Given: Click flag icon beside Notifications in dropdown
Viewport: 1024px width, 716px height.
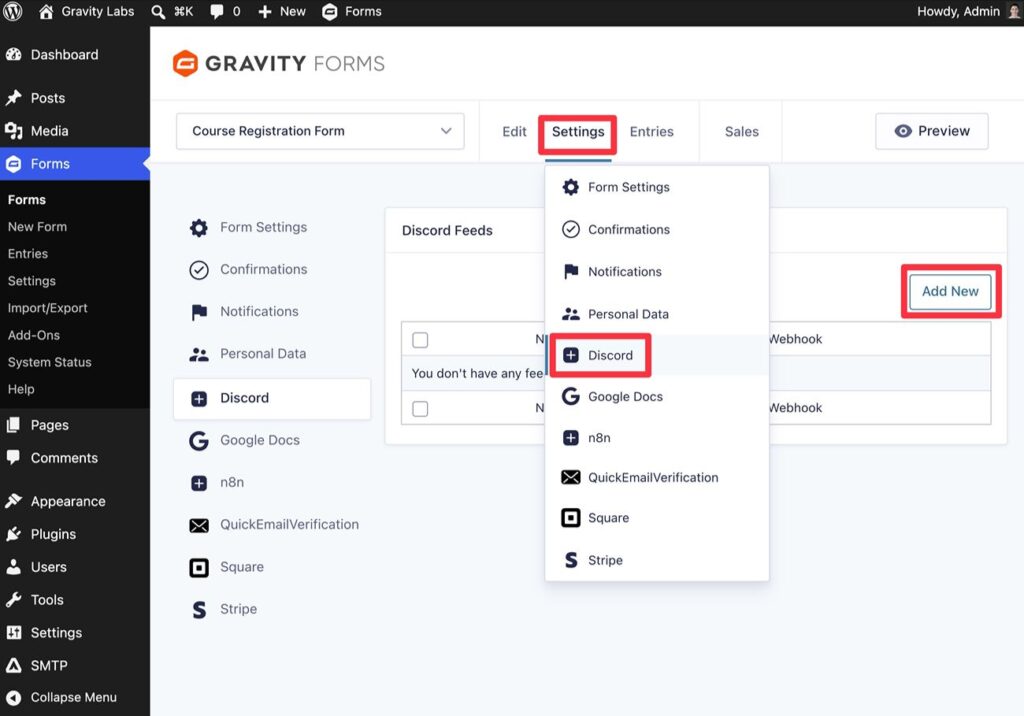Looking at the screenshot, I should click(571, 271).
